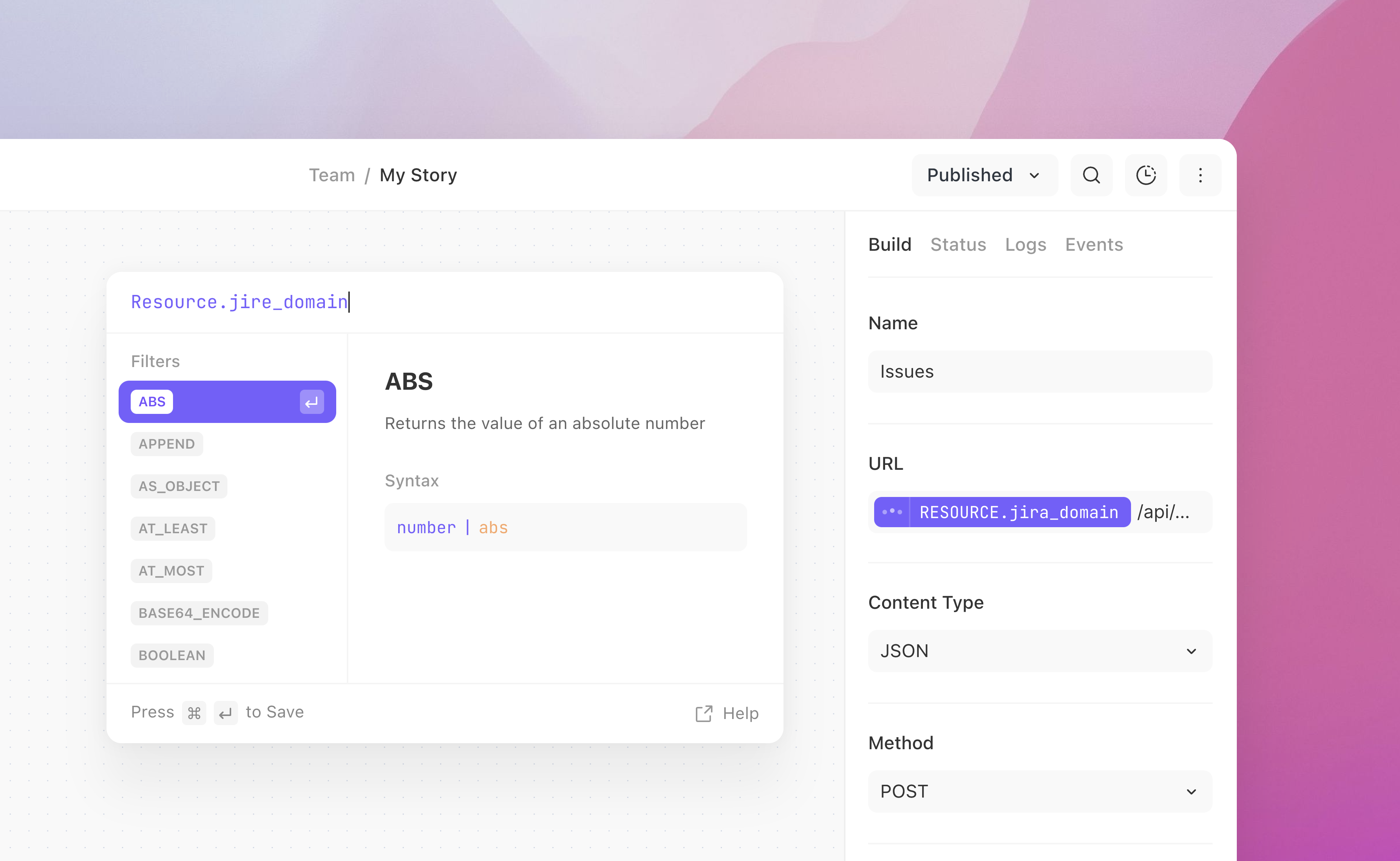The image size is (1400, 861).
Task: Select the BASE64_ENCODE filter
Action: click(x=199, y=613)
